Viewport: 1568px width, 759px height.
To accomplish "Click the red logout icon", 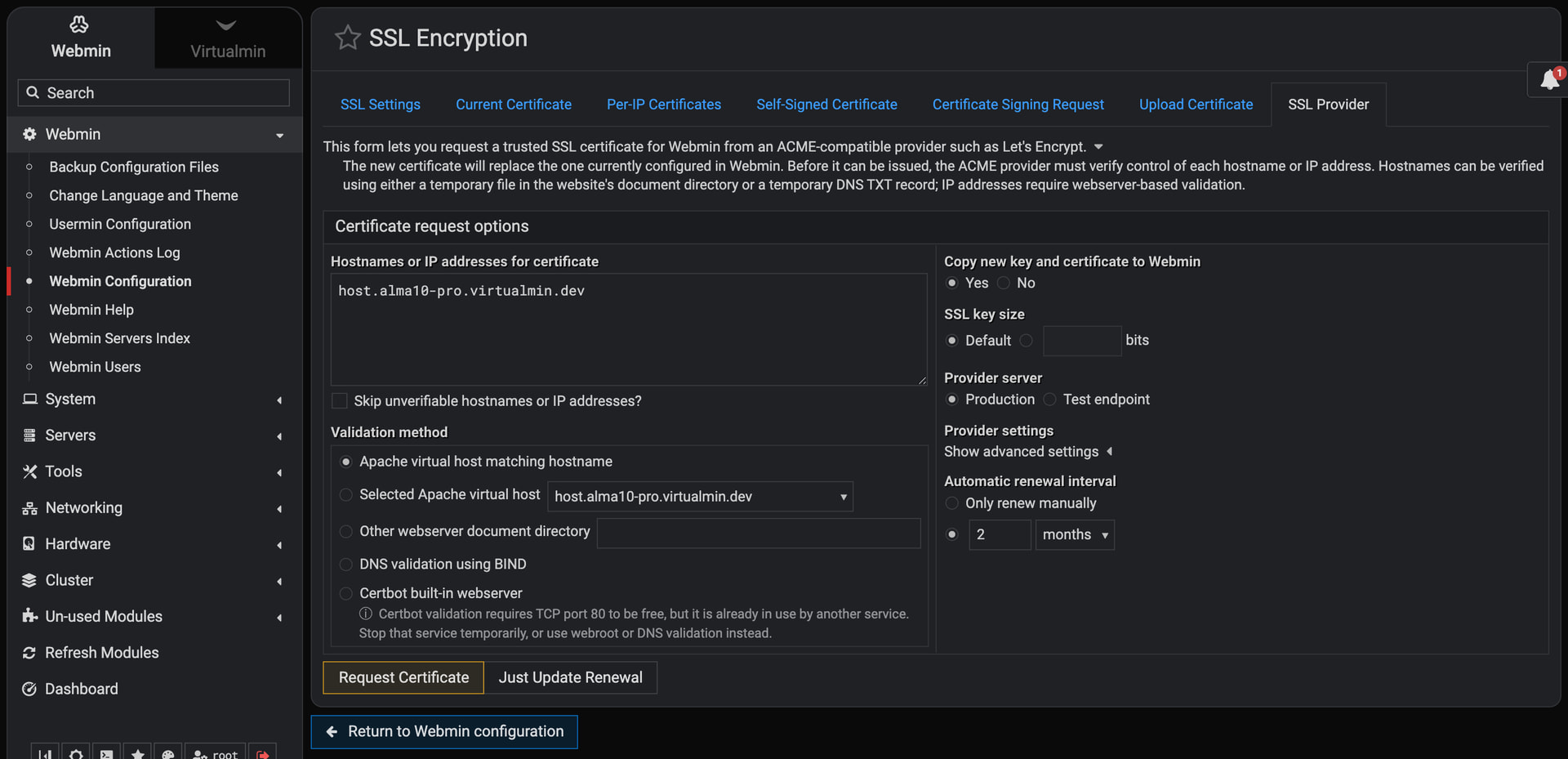I will pos(262,753).
